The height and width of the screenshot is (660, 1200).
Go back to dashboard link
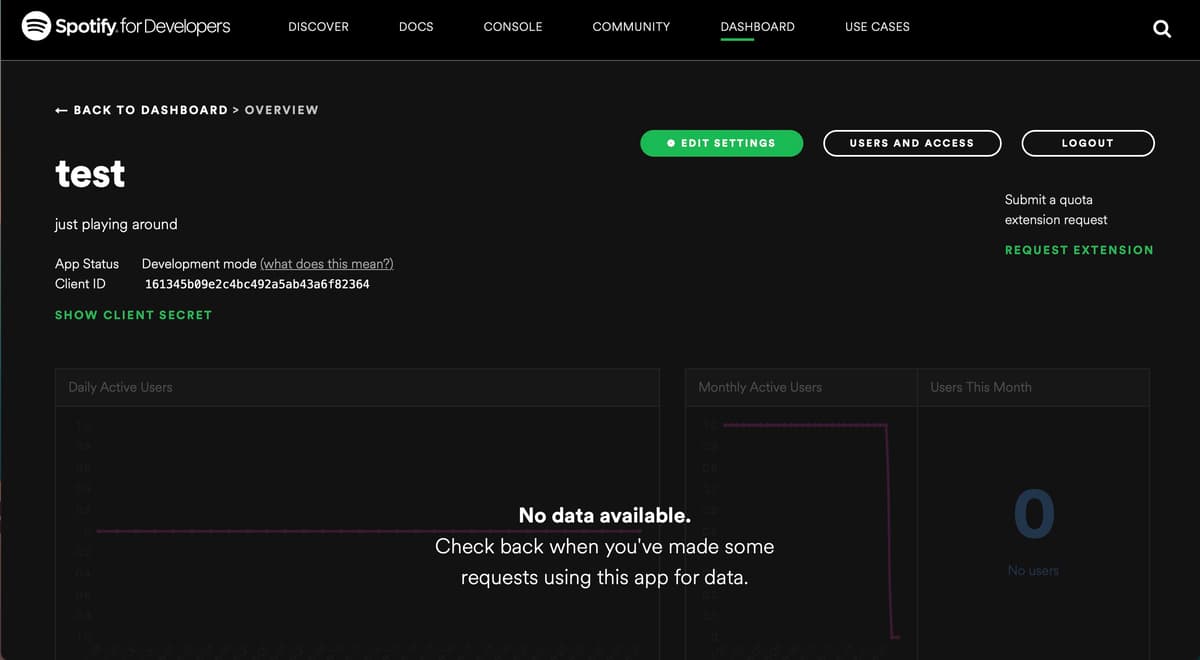[x=141, y=110]
